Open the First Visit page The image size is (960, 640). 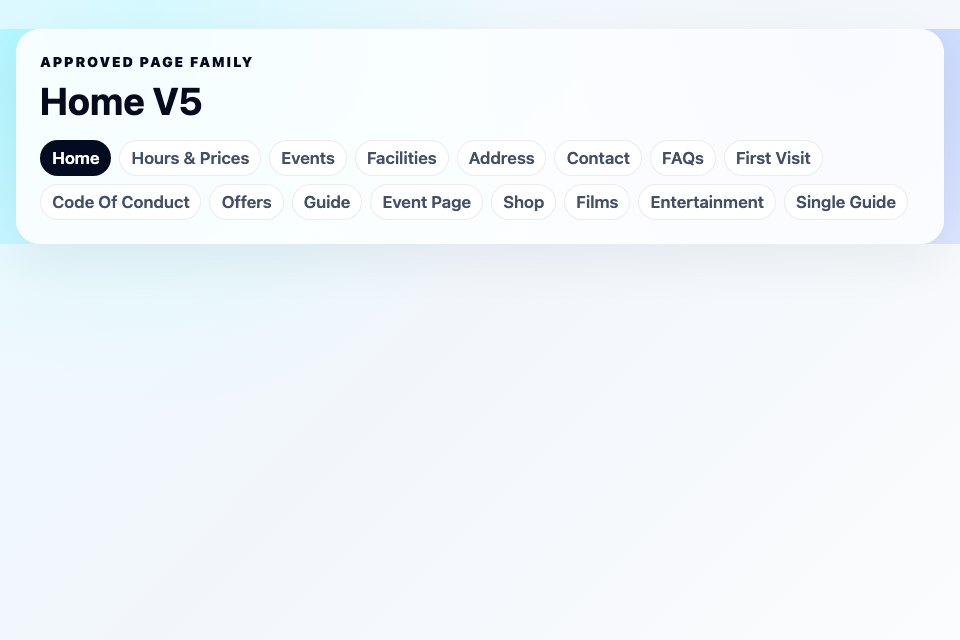pyautogui.click(x=773, y=158)
